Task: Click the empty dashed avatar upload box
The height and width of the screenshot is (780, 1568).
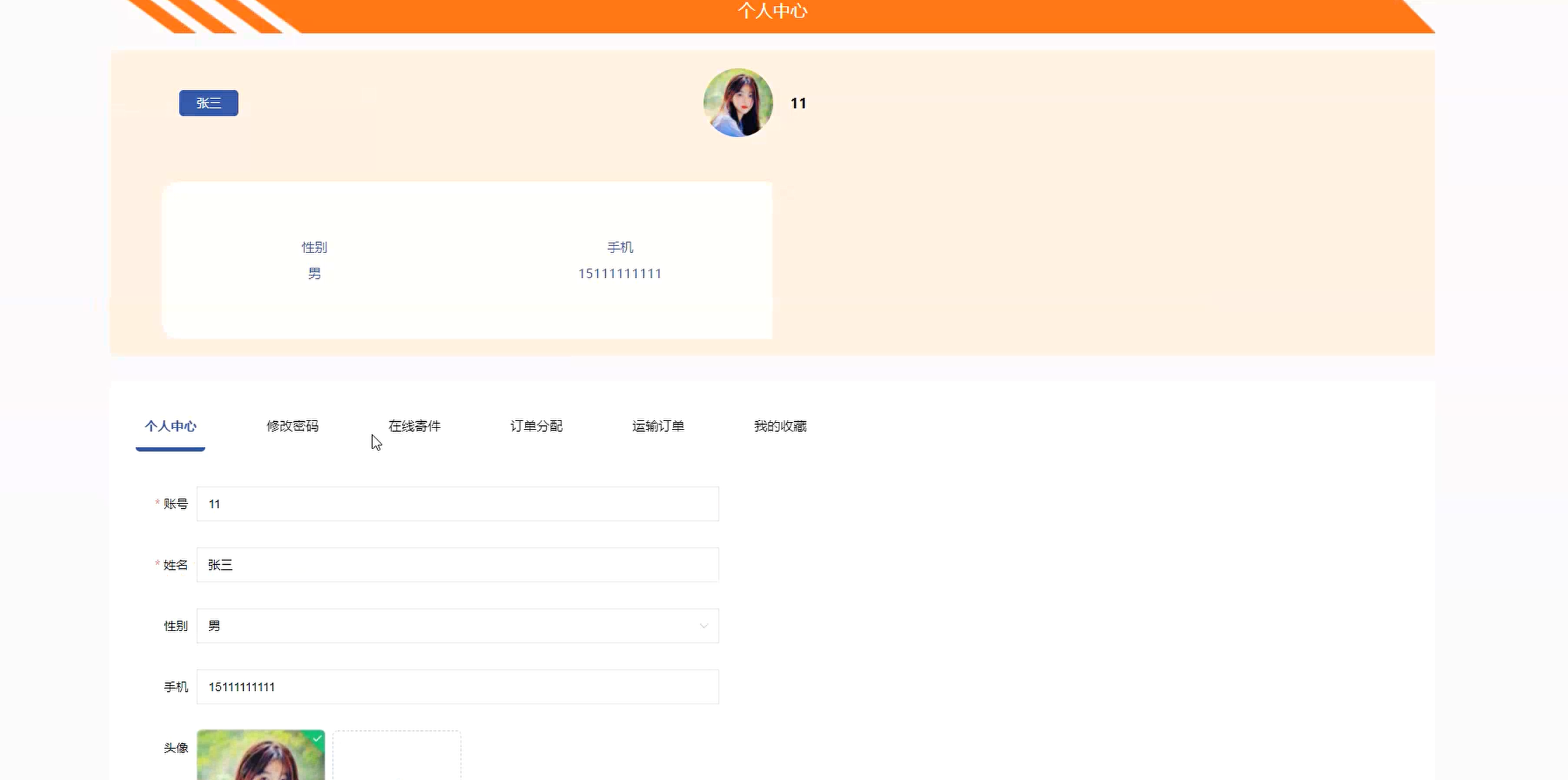Action: click(x=397, y=756)
